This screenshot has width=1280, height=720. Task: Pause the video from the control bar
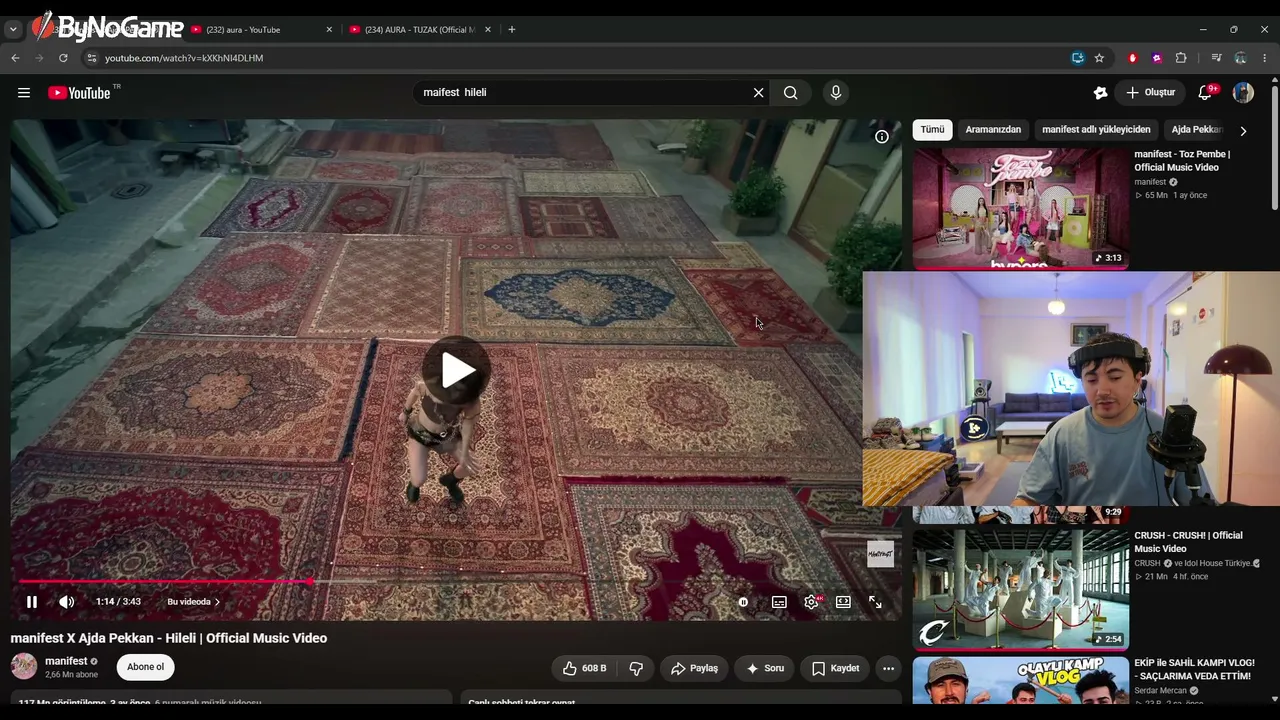[x=32, y=602]
